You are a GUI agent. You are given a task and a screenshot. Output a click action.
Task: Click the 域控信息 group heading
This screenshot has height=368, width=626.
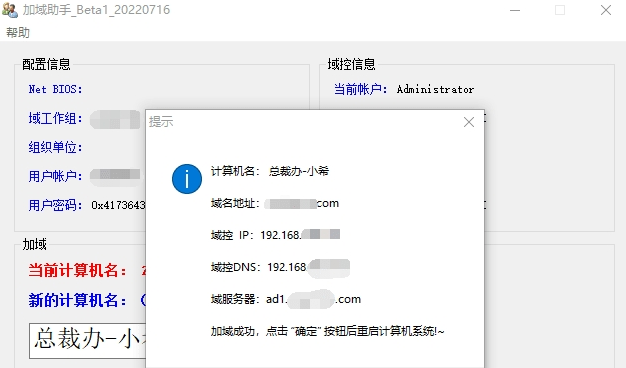point(351,64)
